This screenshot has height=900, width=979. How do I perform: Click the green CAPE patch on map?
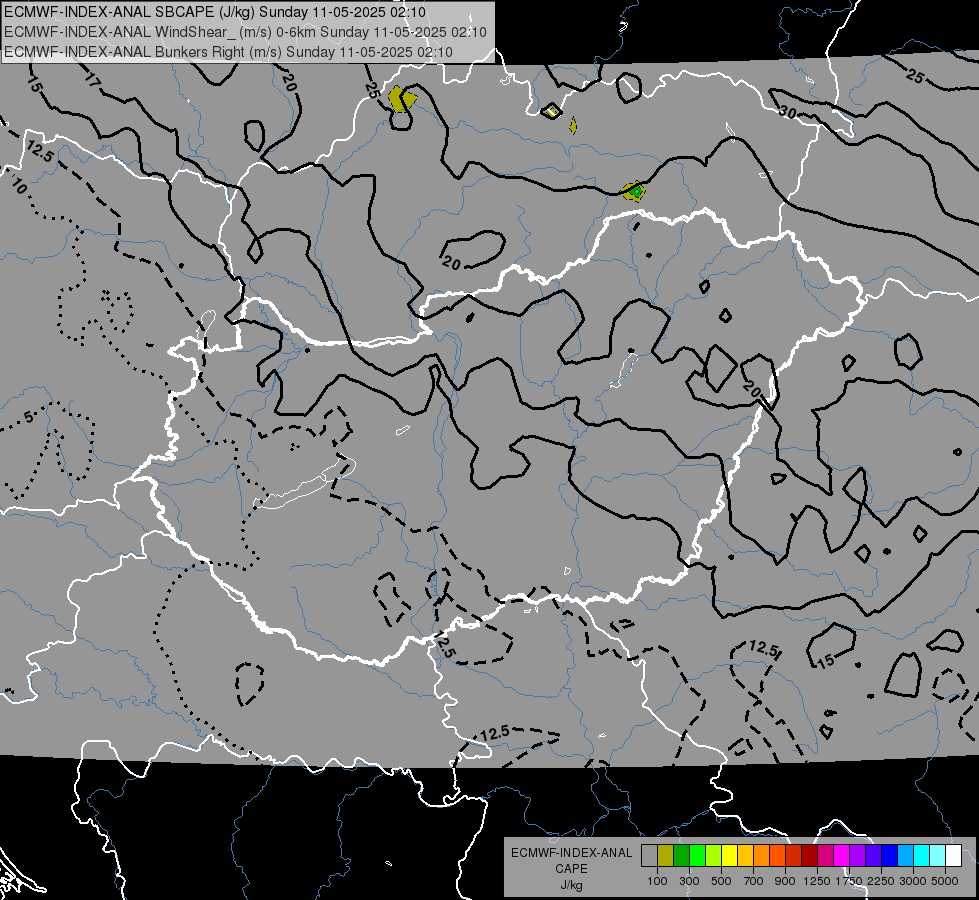coord(636,192)
